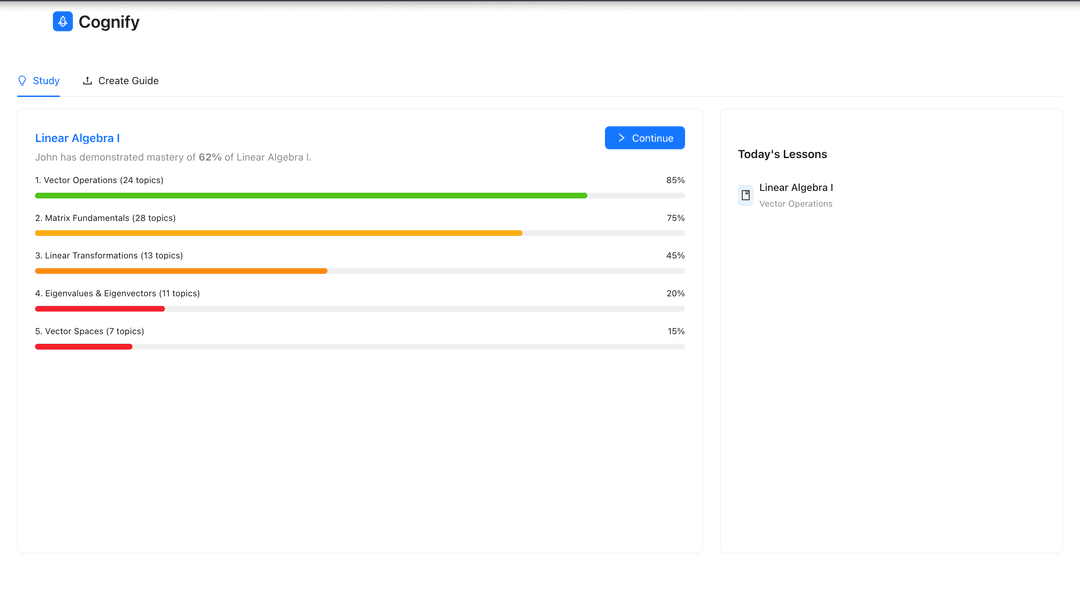1080x589 pixels.
Task: Click the Cognify brand name text
Action: pos(109,22)
